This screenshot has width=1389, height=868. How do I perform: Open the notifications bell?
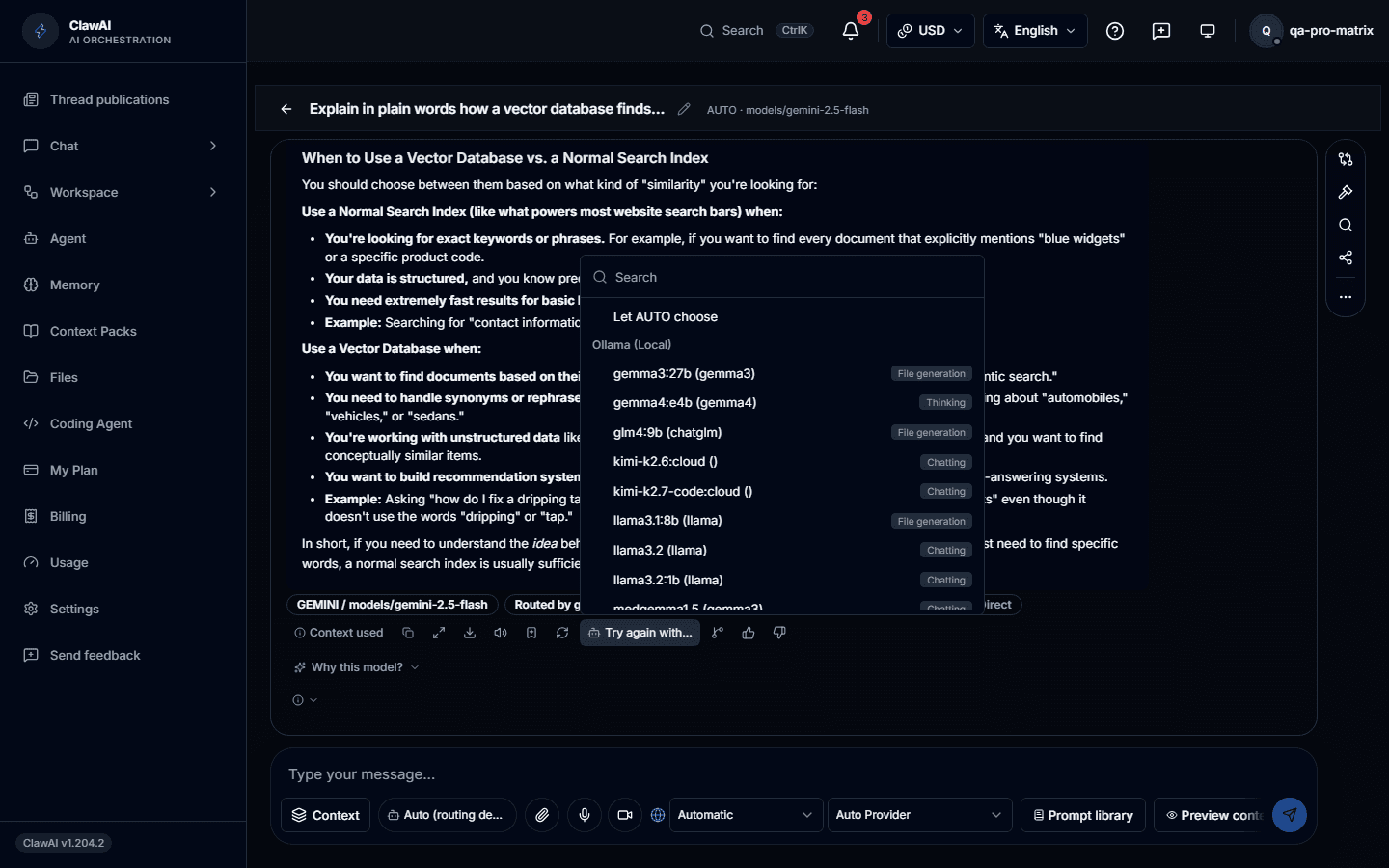[851, 31]
